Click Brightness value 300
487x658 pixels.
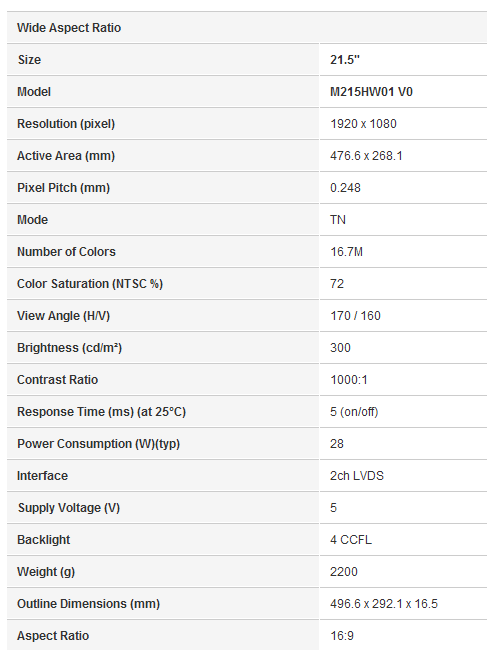pos(340,347)
